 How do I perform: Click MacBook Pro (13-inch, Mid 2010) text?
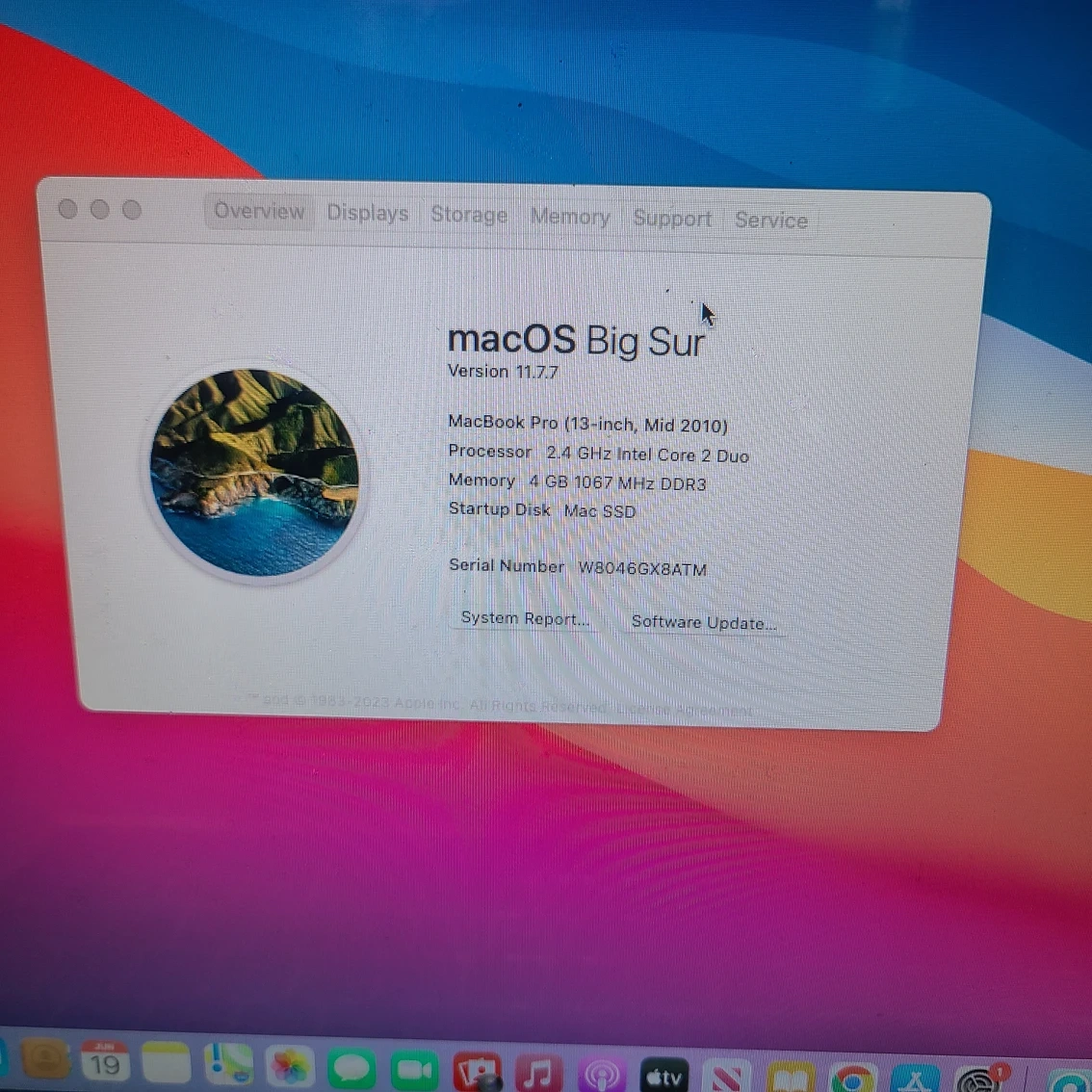(588, 424)
